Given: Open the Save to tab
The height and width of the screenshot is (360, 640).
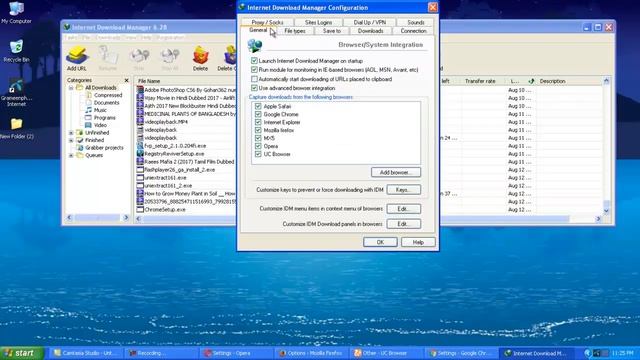Looking at the screenshot, I should pos(331,31).
